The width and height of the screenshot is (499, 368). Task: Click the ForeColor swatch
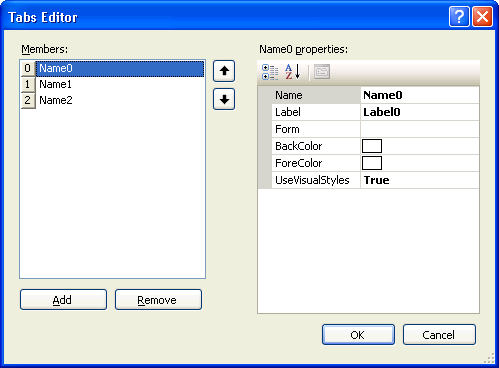coord(372,163)
